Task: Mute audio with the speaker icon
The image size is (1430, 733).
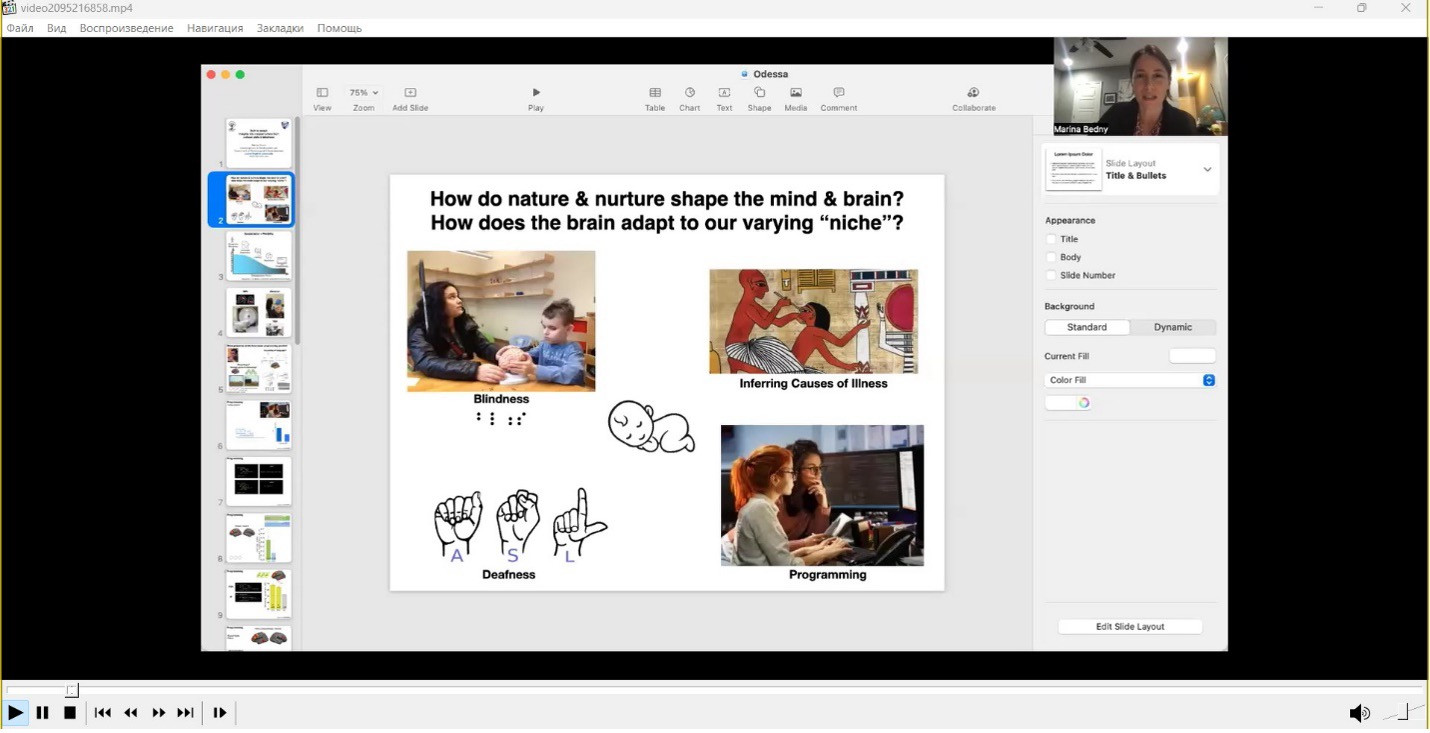Action: coord(1359,713)
